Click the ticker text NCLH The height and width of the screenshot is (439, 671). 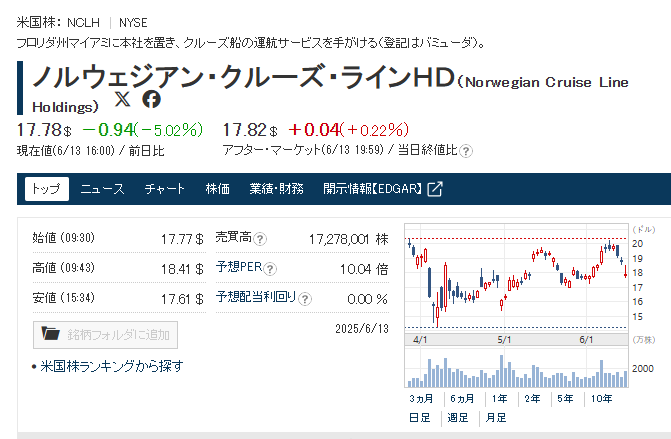[x=83, y=23]
